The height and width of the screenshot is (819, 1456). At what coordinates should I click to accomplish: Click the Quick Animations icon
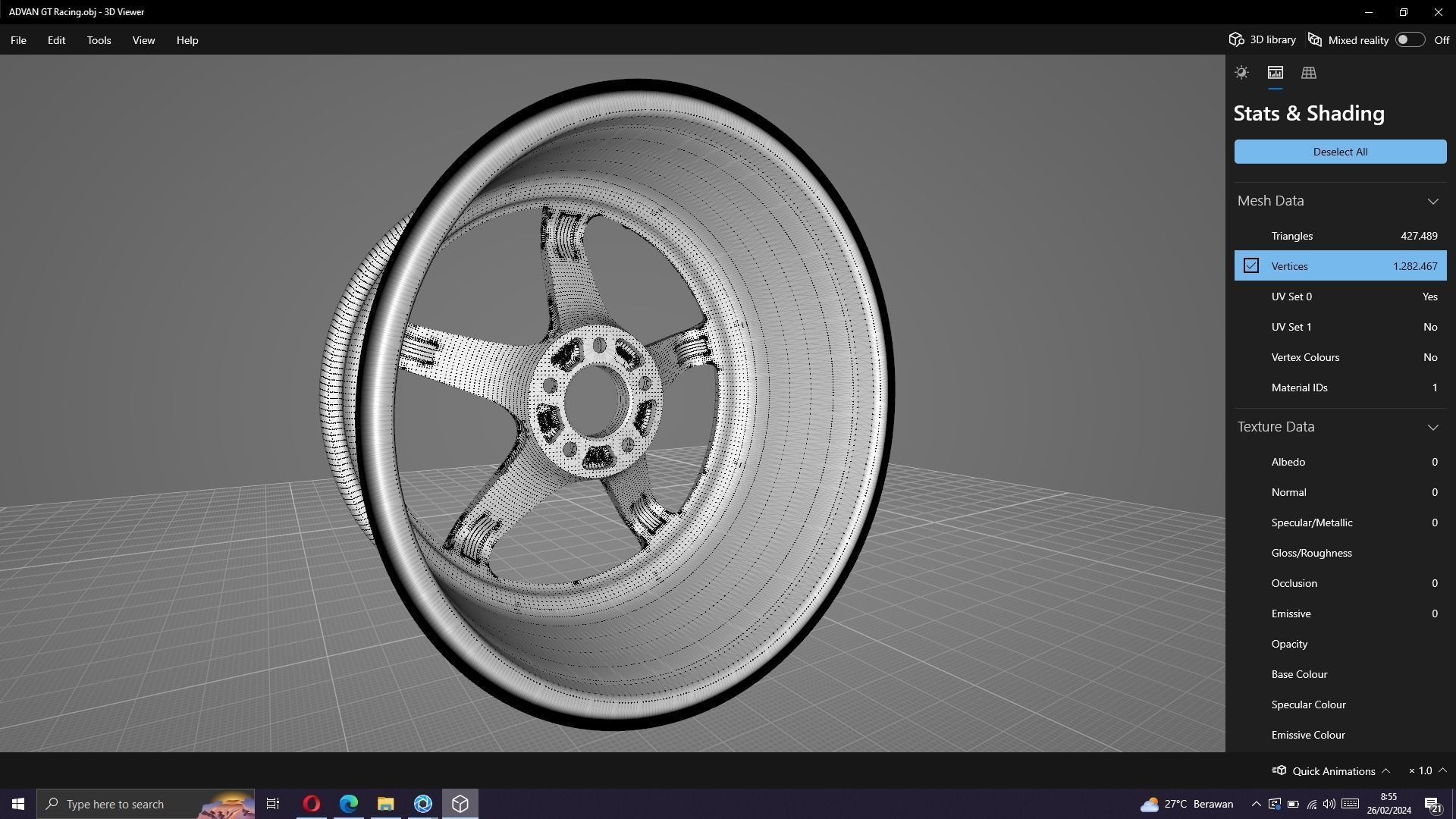(x=1279, y=770)
